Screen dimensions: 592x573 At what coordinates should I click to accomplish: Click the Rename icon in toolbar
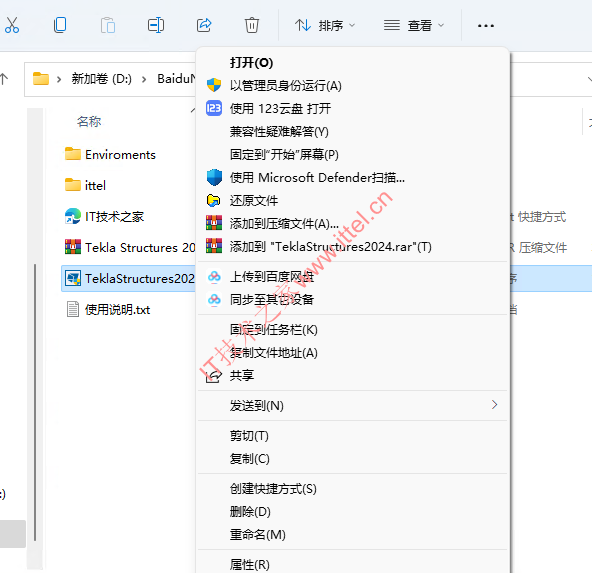(156, 25)
